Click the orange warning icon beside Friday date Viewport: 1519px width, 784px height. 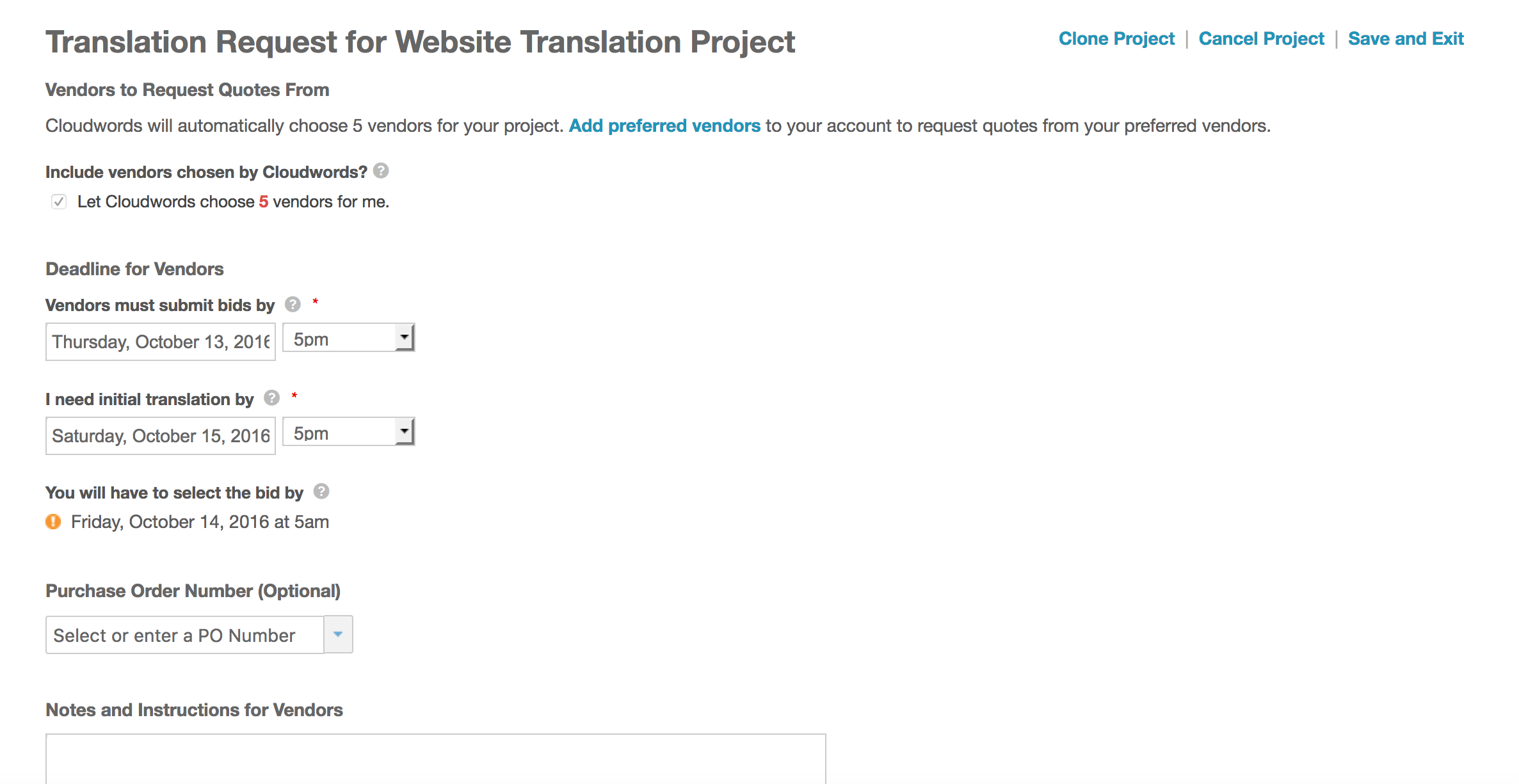pyautogui.click(x=53, y=522)
